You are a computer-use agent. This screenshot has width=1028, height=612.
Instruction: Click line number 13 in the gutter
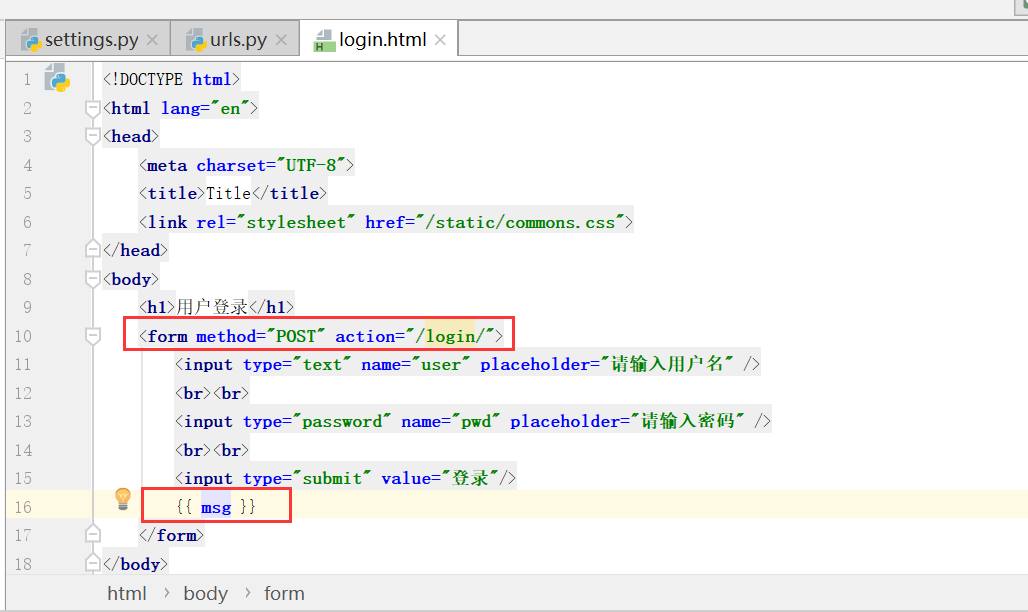pos(23,422)
